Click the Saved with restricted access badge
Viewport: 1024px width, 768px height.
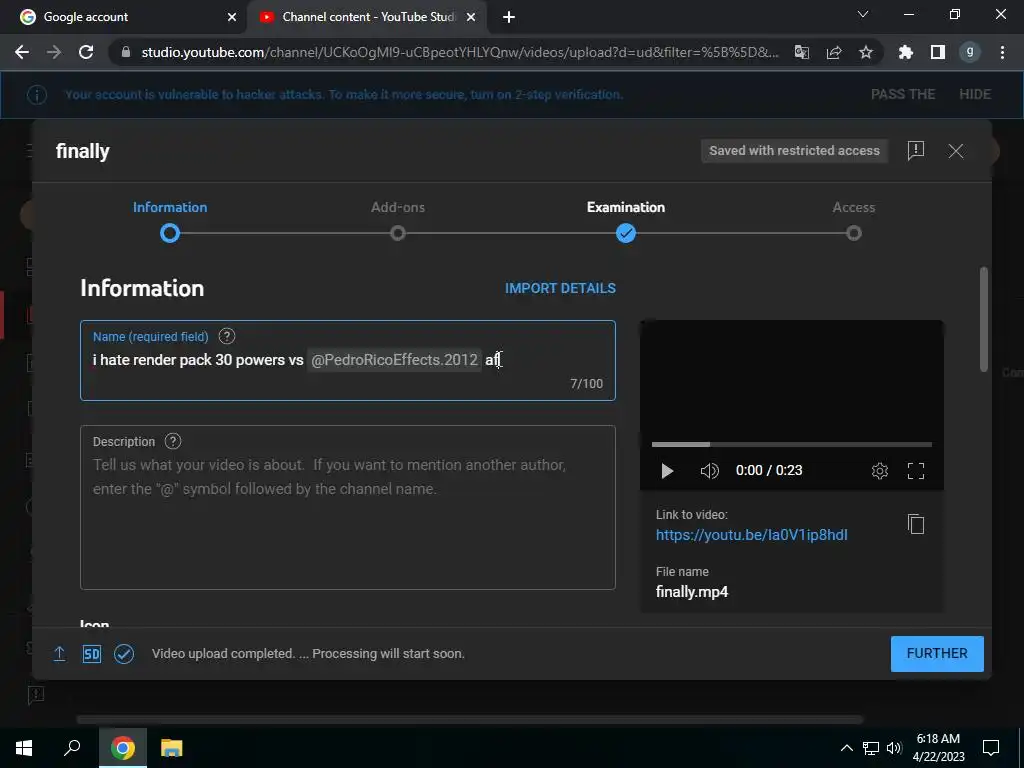[x=794, y=151]
